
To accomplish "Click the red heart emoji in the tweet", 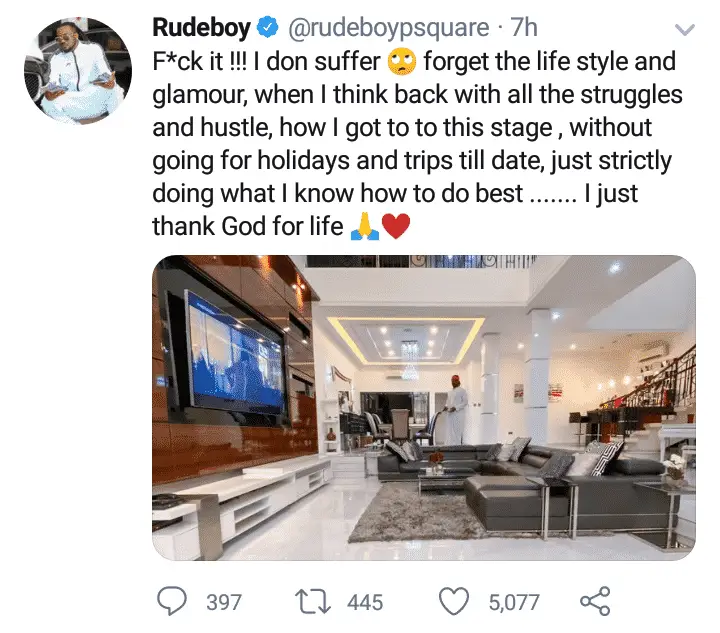I will tap(396, 227).
